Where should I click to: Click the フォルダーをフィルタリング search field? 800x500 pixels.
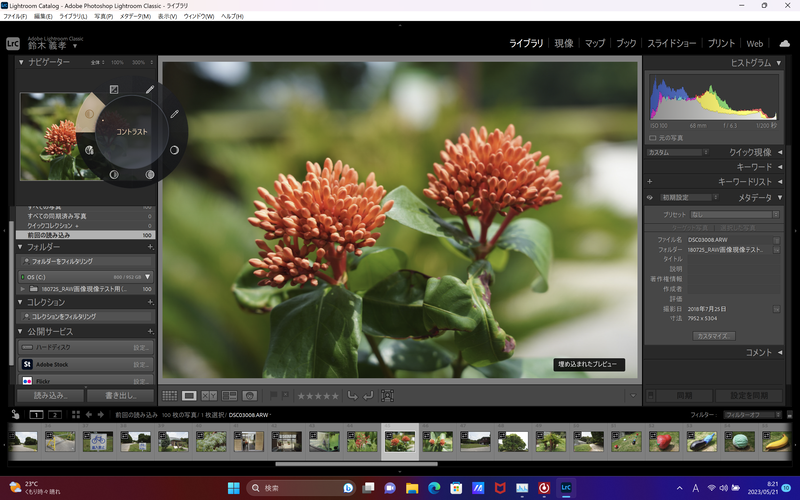[87, 261]
